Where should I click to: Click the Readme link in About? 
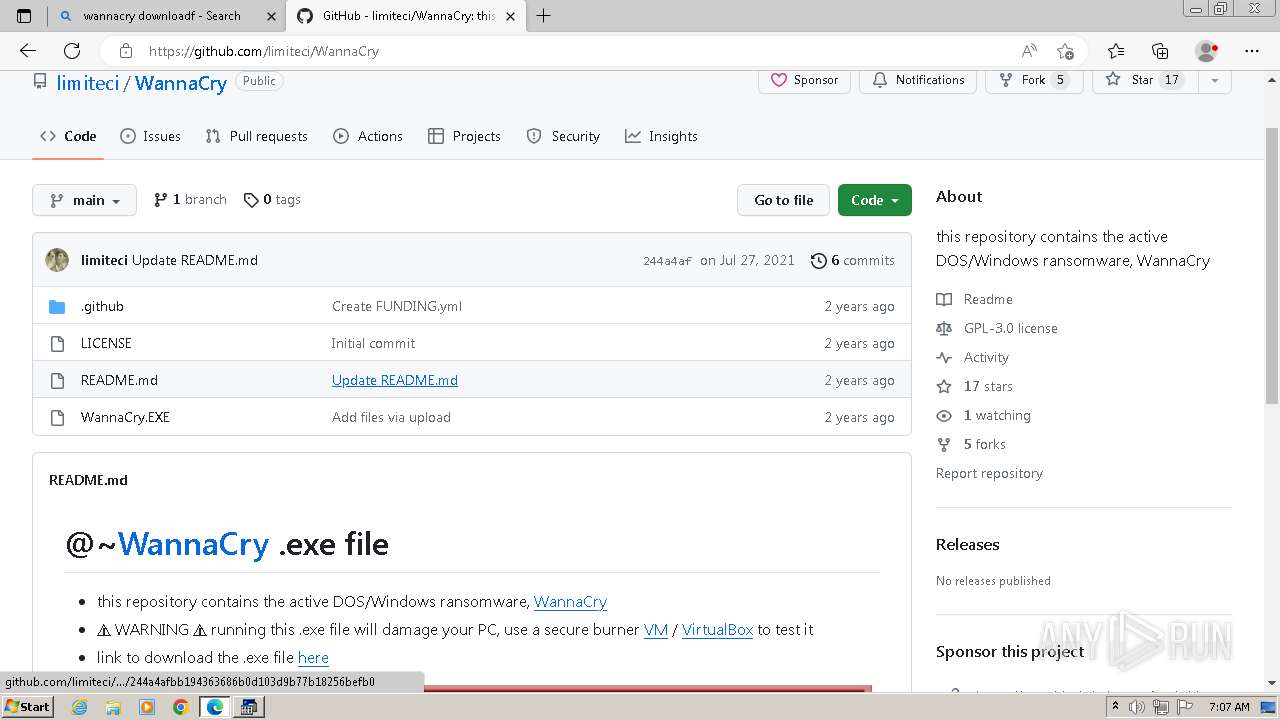coord(975,299)
